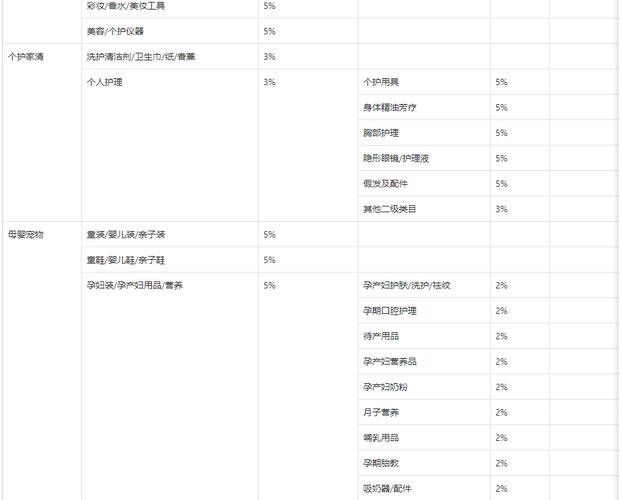Select the 月子营养 subcategory cell

[381, 412]
